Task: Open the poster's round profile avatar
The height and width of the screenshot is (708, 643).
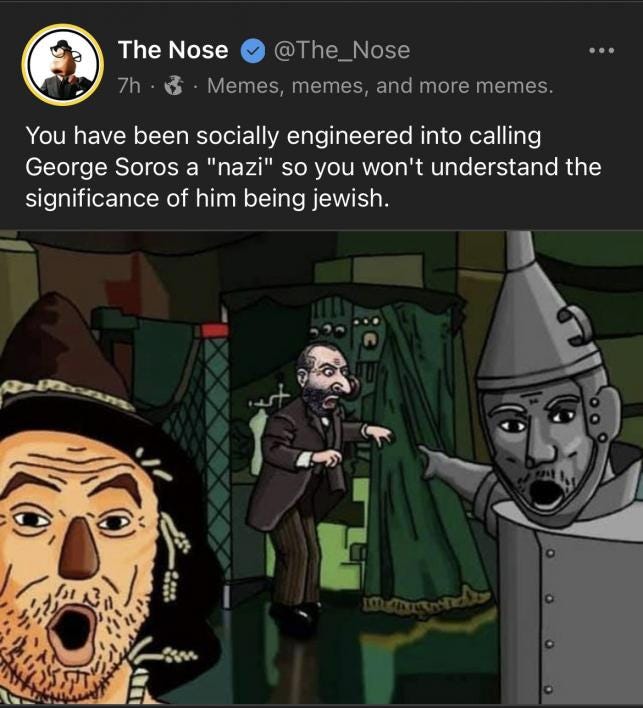Action: [63, 65]
